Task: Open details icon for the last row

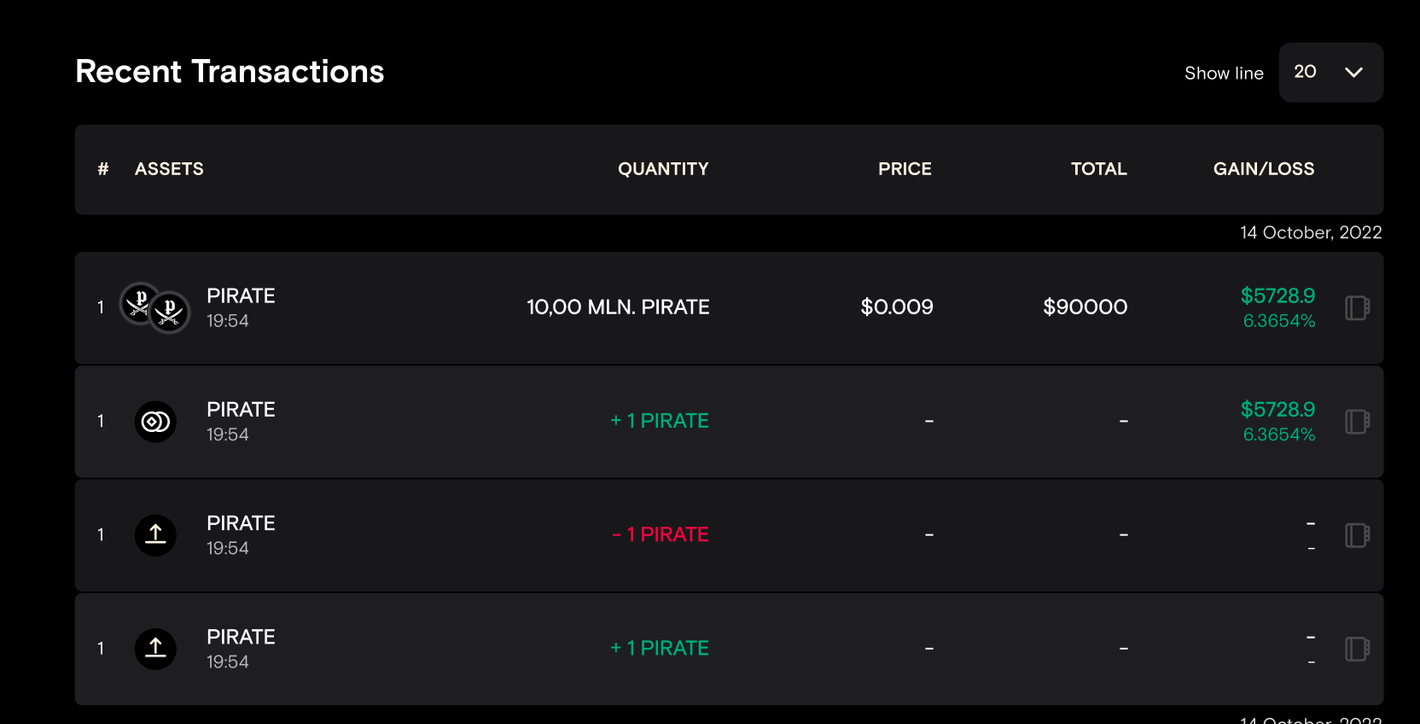Action: coord(1357,649)
